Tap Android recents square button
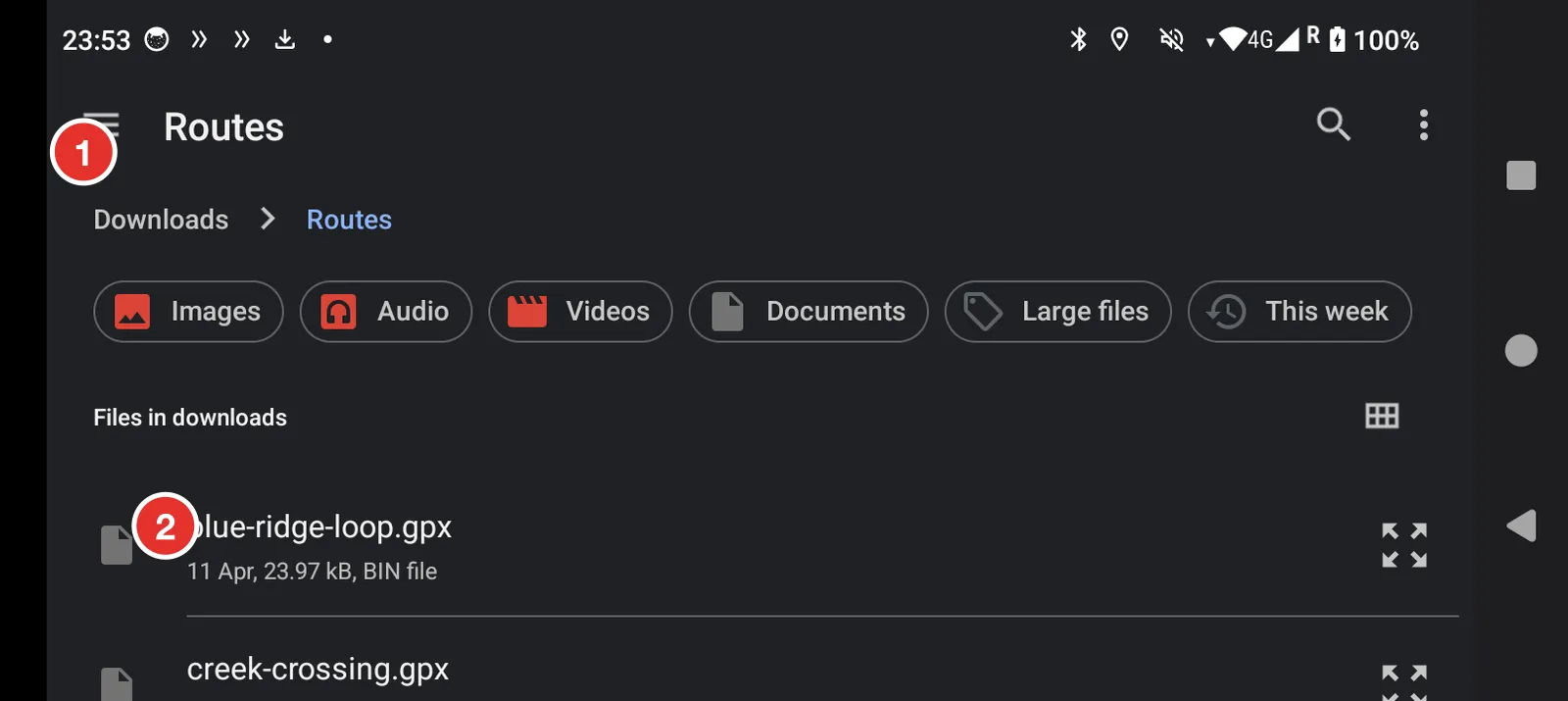 pos(1521,175)
